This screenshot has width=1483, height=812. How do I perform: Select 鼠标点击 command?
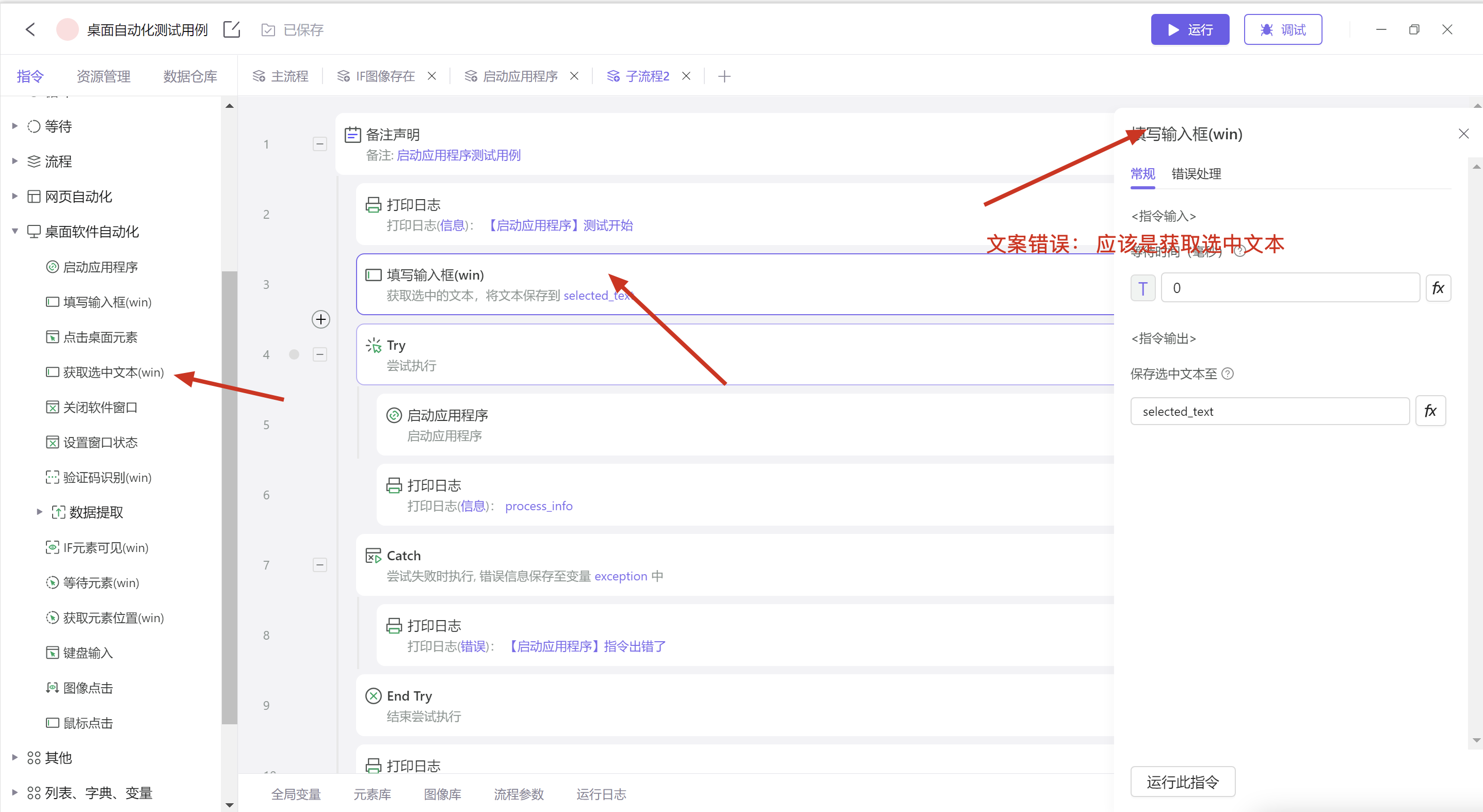(79, 723)
